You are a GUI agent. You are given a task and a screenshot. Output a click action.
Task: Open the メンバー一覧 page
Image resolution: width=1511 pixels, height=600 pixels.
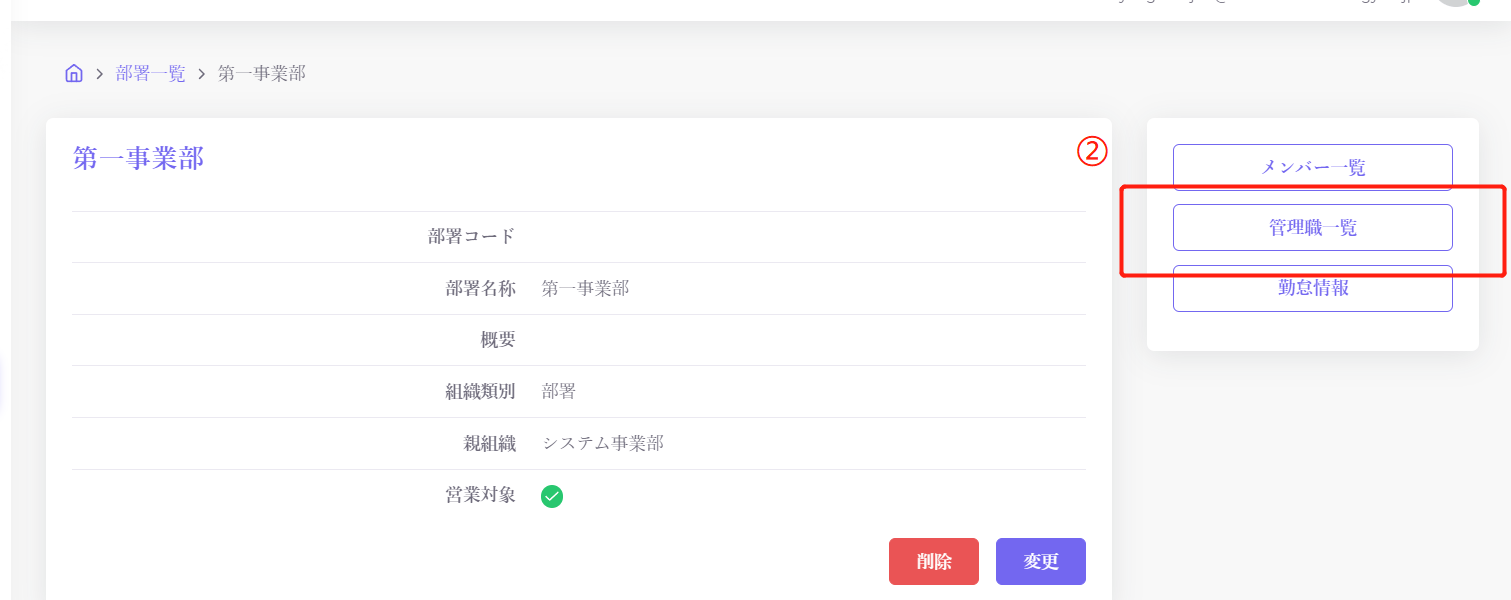coord(1312,167)
